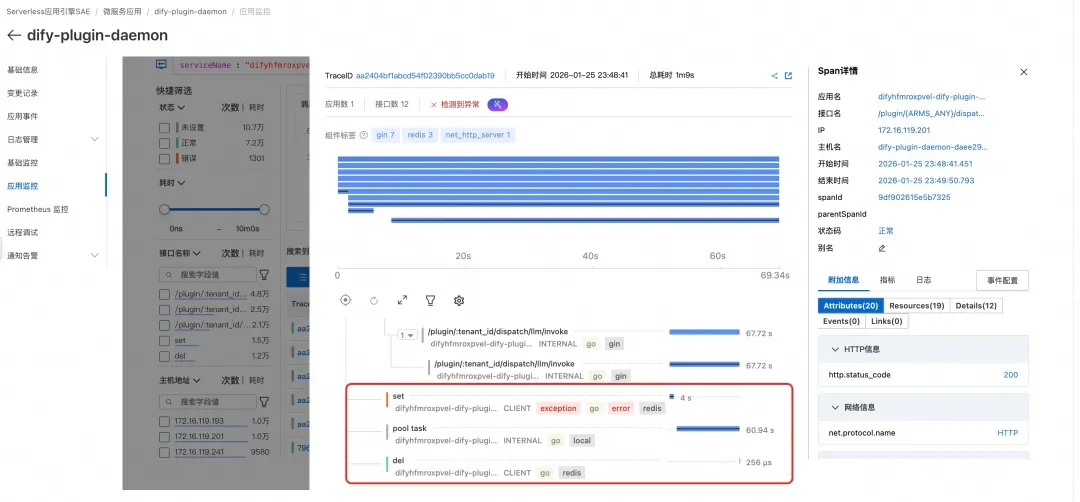Viewport: 1080px width, 502px height.
Task: Toggle the 正常 status checkbox
Action: point(164,143)
